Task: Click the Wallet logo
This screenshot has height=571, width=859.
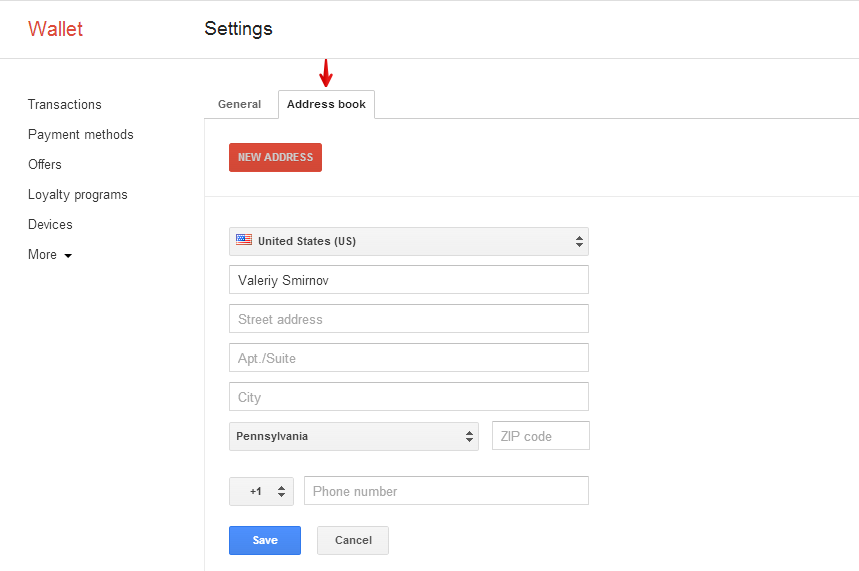Action: pyautogui.click(x=55, y=29)
